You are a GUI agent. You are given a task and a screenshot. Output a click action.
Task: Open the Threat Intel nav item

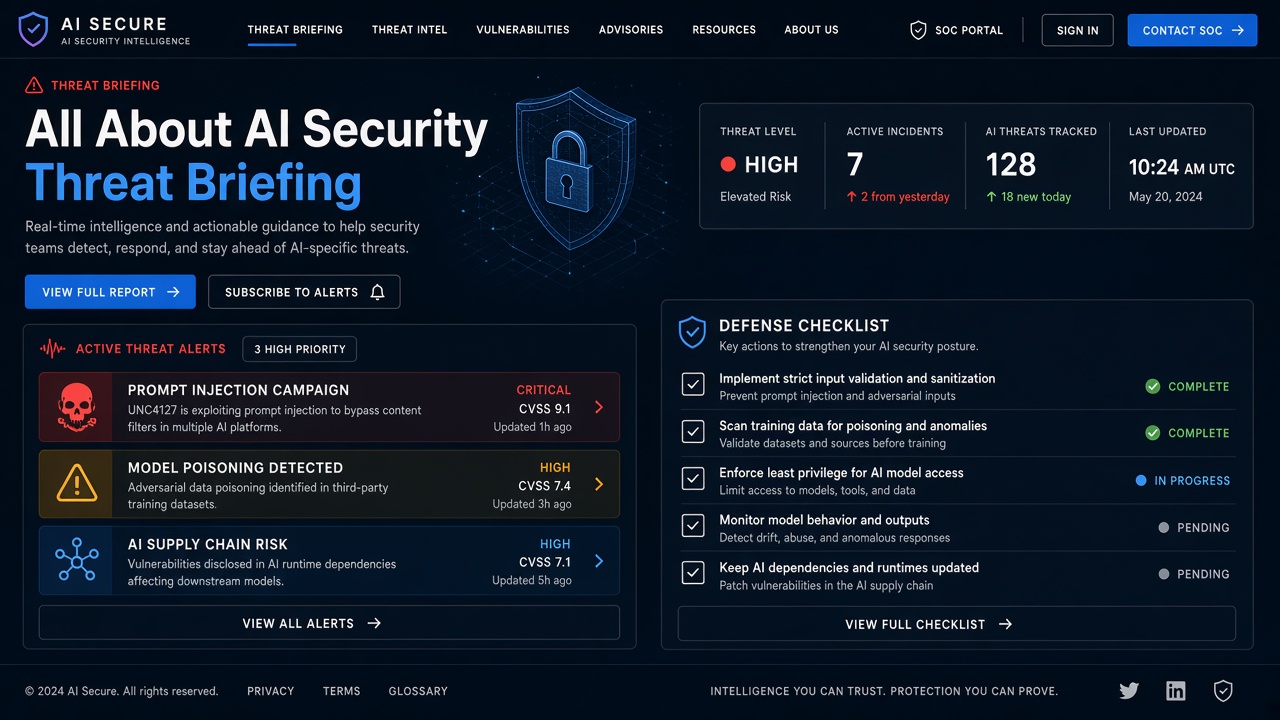click(x=410, y=30)
